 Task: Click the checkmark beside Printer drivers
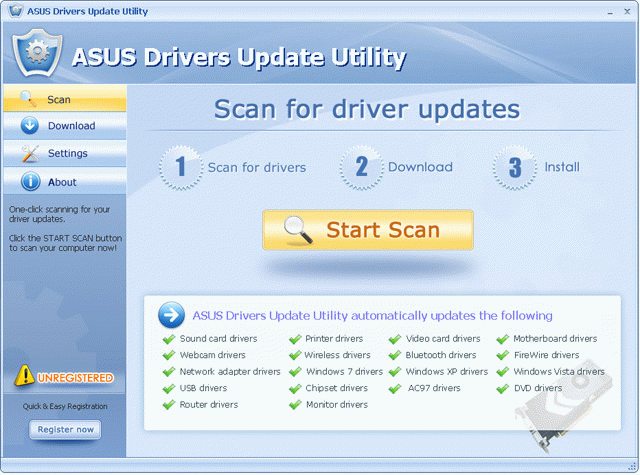click(295, 339)
